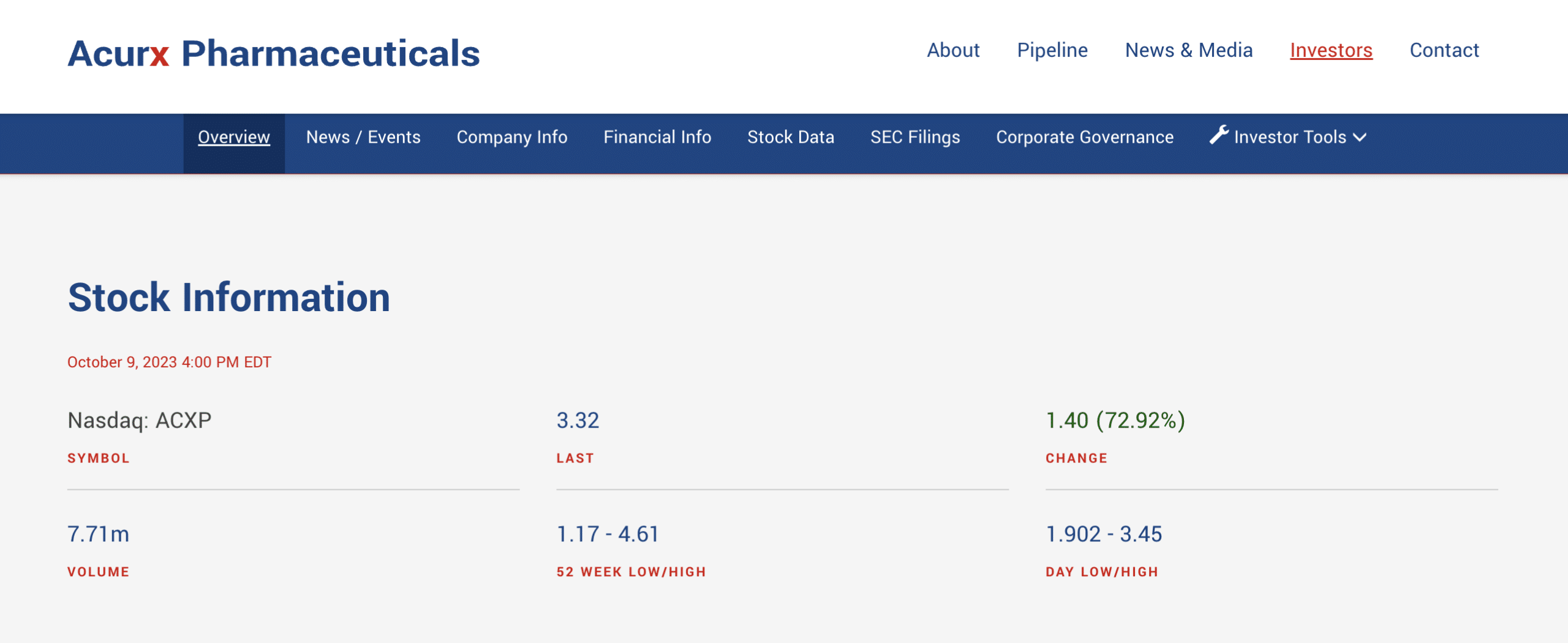The image size is (1568, 643).
Task: Click the Stock Information heading
Action: [x=228, y=298]
